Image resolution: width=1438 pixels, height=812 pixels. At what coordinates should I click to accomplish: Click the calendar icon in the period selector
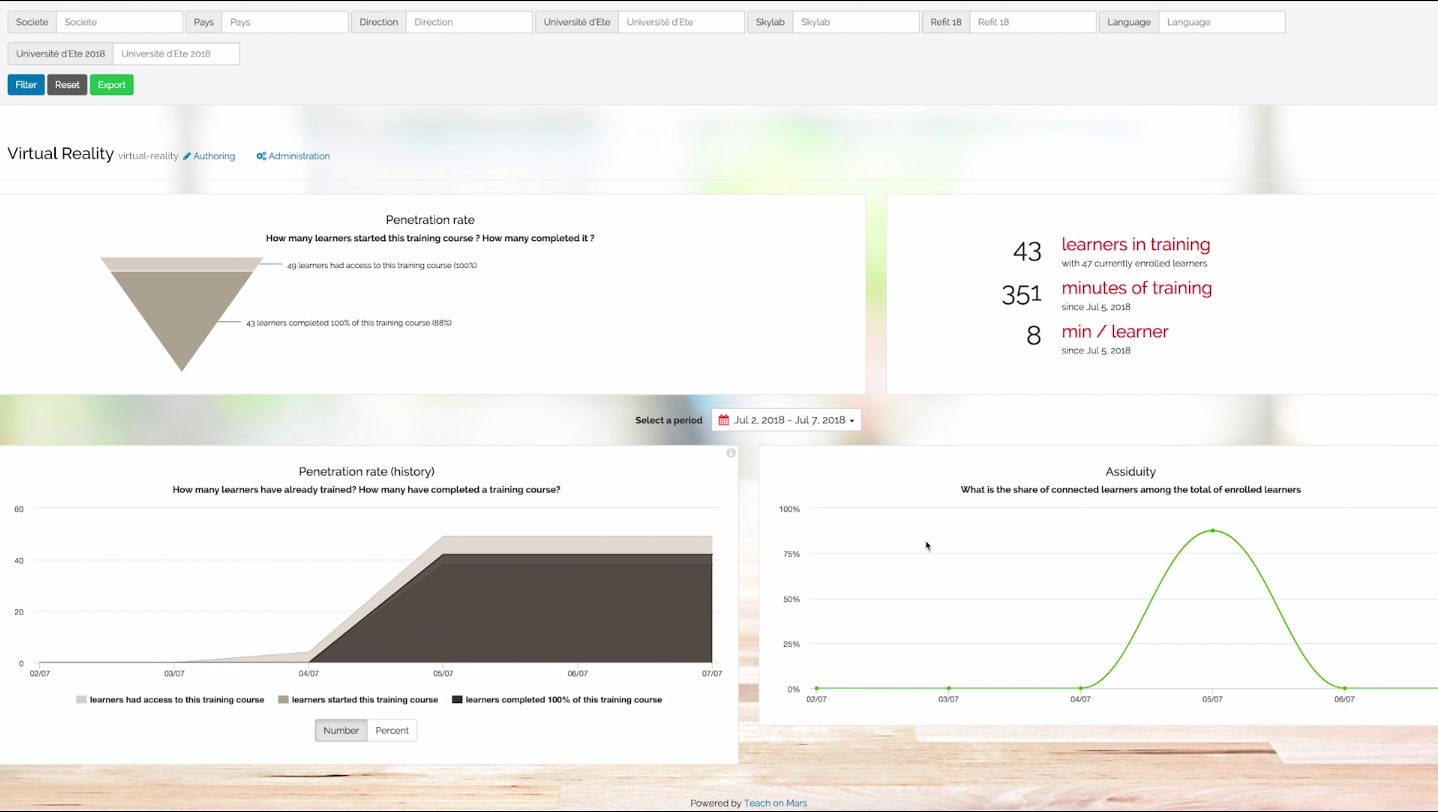(x=724, y=421)
